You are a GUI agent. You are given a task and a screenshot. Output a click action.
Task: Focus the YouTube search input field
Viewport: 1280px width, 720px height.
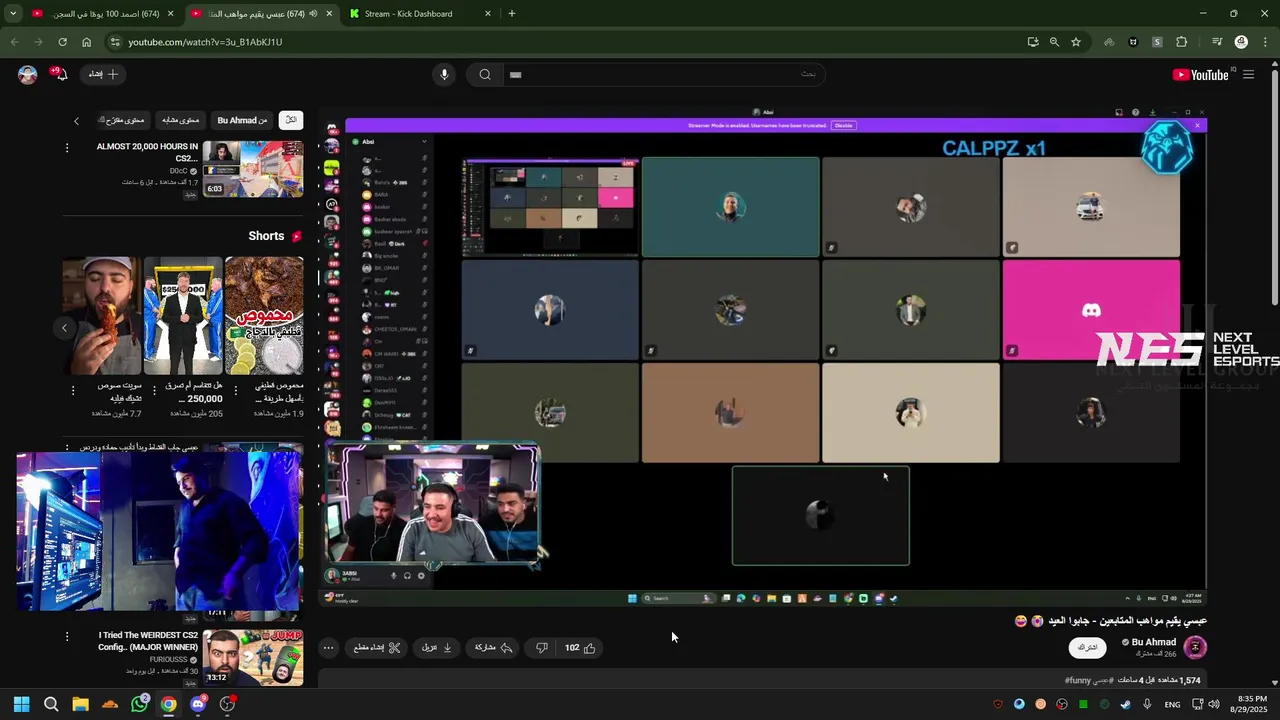[x=662, y=74]
